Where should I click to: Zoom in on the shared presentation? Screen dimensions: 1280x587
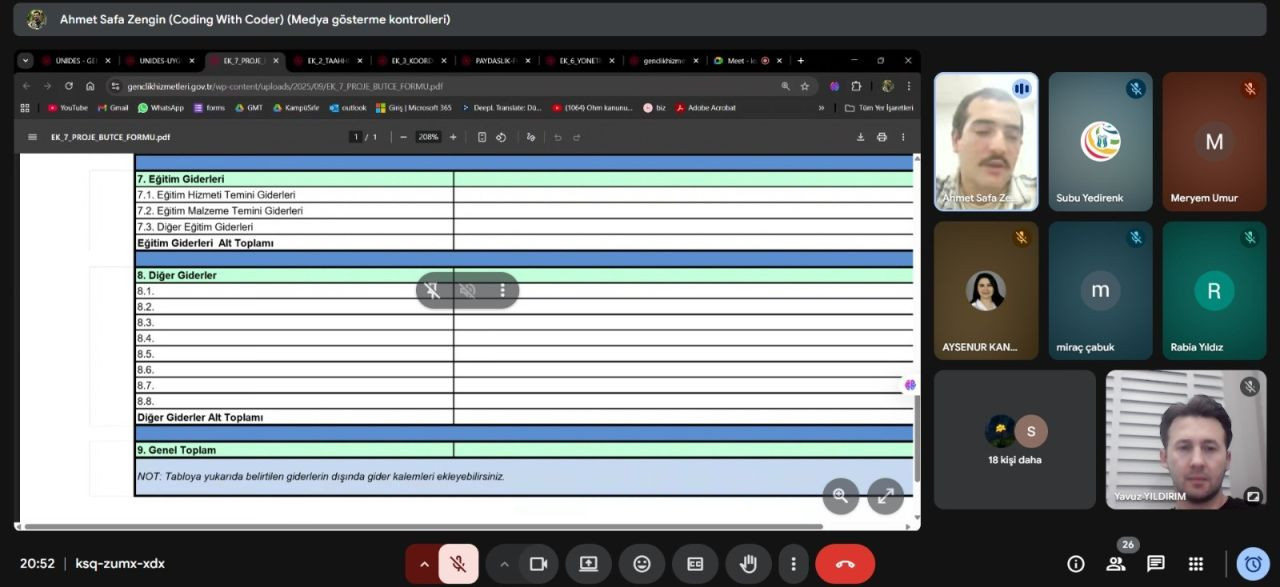(x=840, y=495)
